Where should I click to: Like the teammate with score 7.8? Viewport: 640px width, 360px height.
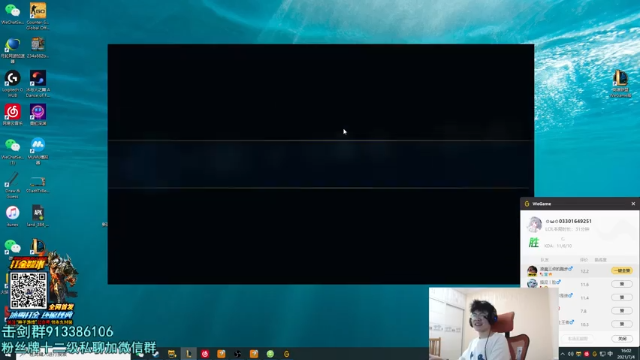point(622,311)
